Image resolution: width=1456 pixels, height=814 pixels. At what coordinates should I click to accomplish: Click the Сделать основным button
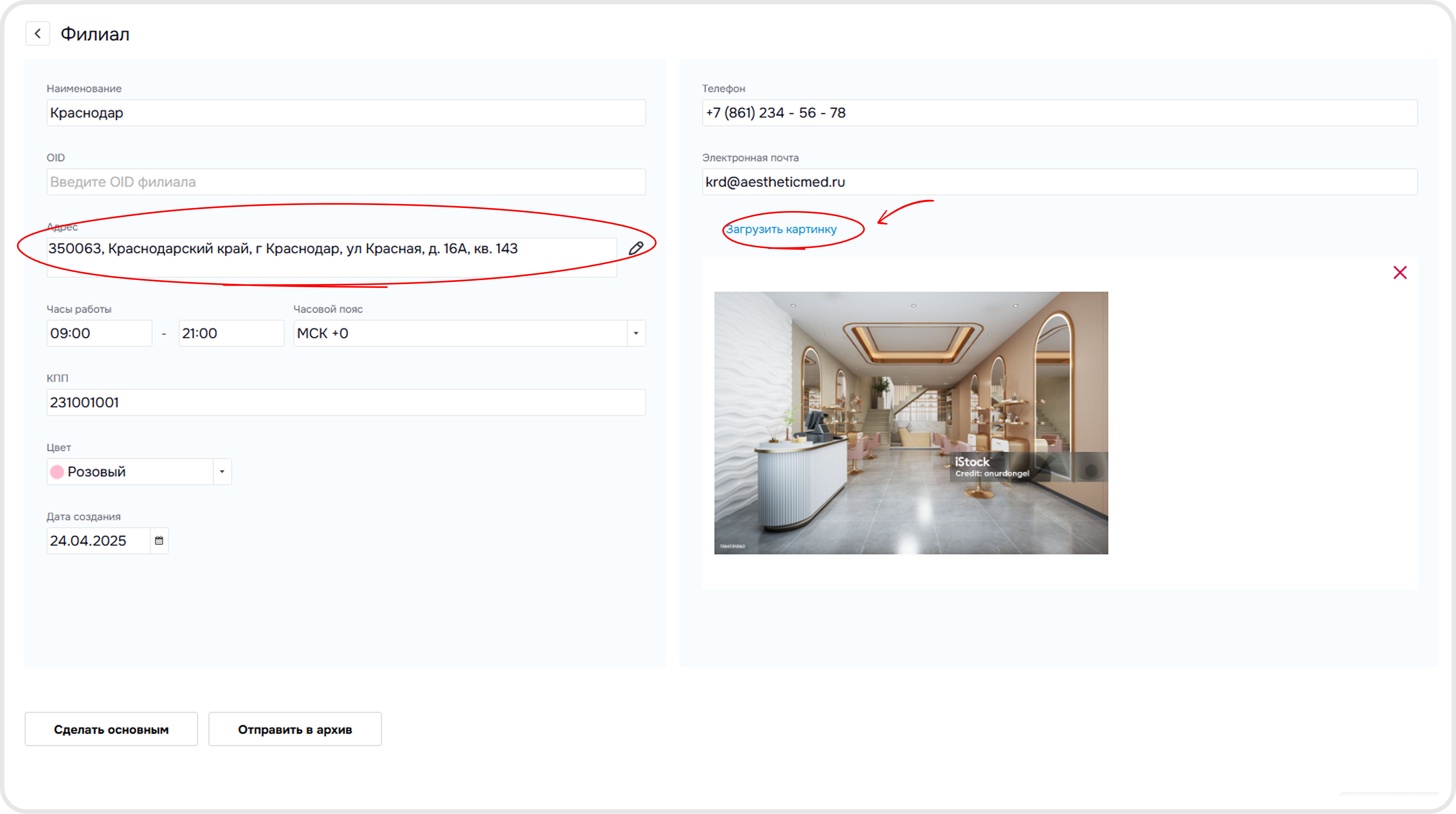(111, 729)
